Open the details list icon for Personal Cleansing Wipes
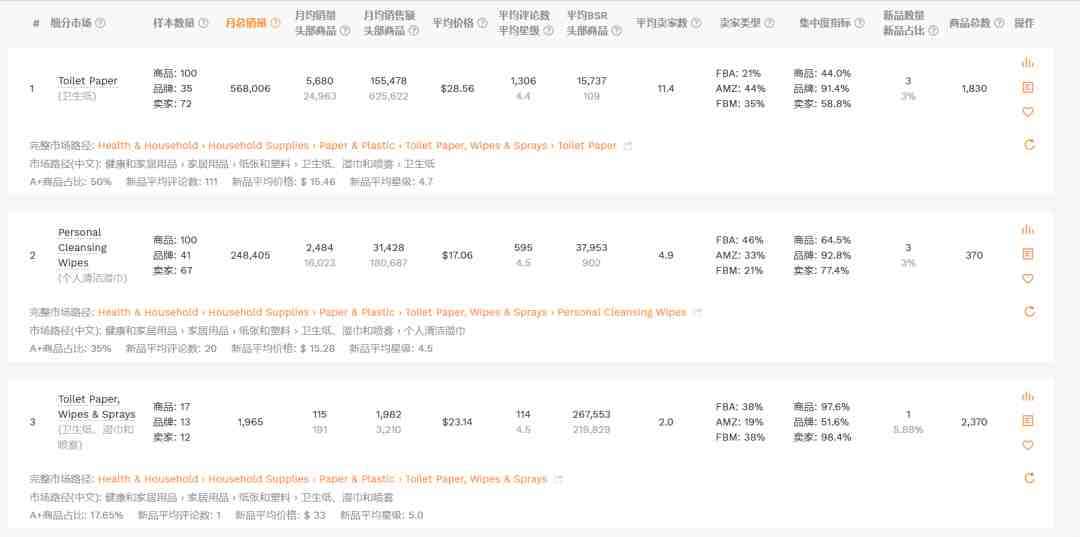This screenshot has height=537, width=1080. (x=1028, y=254)
